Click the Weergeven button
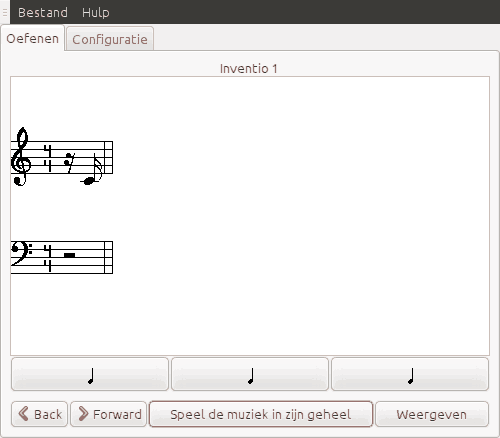The height and width of the screenshot is (438, 500). pos(432,414)
